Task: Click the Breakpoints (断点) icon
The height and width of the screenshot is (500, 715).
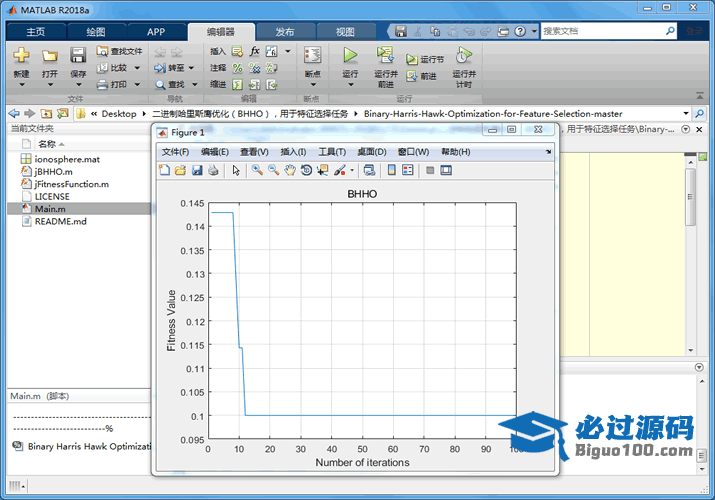Action: click(x=312, y=56)
